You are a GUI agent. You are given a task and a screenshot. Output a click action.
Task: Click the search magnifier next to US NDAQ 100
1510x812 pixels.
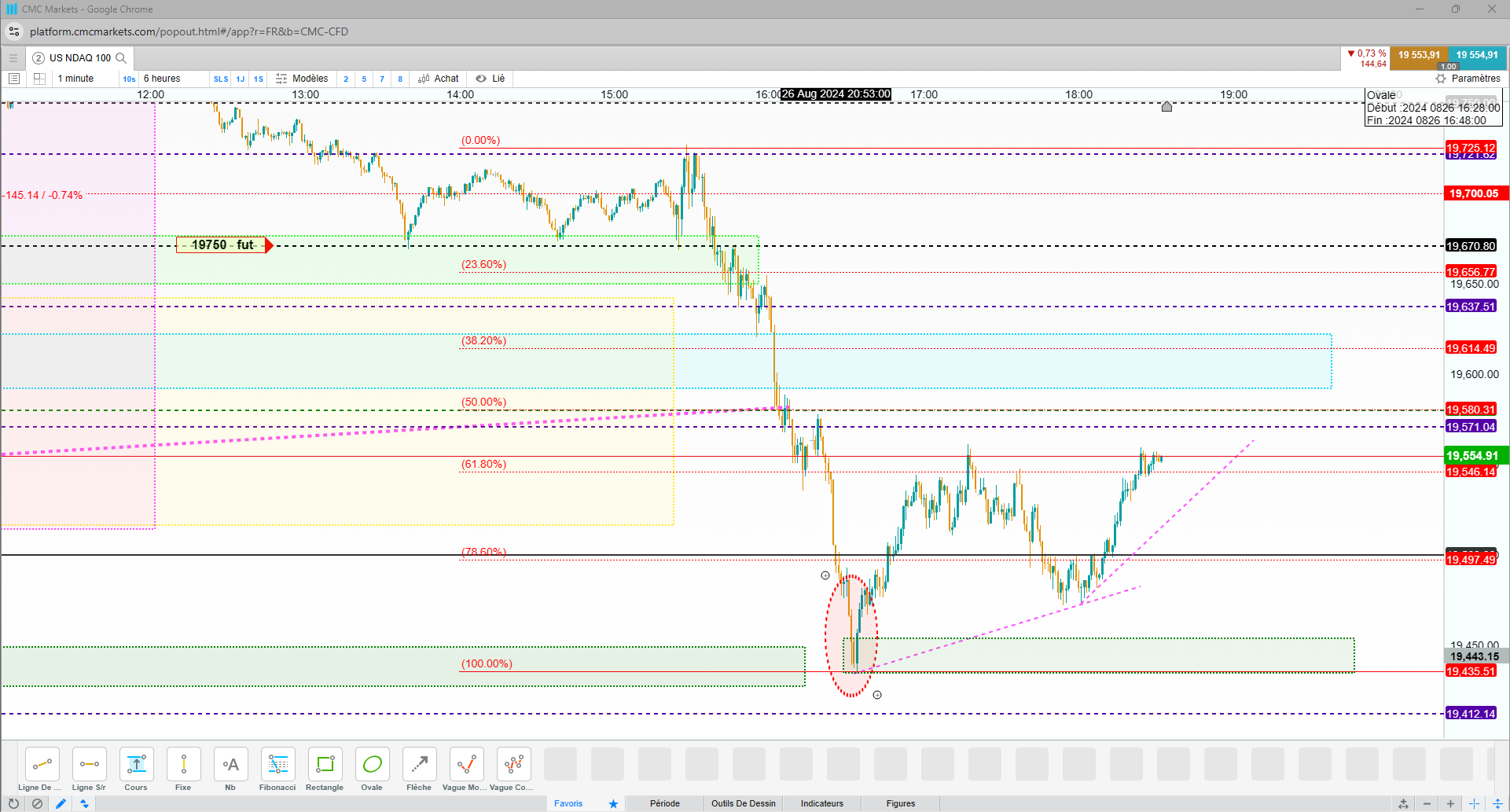[x=121, y=57]
